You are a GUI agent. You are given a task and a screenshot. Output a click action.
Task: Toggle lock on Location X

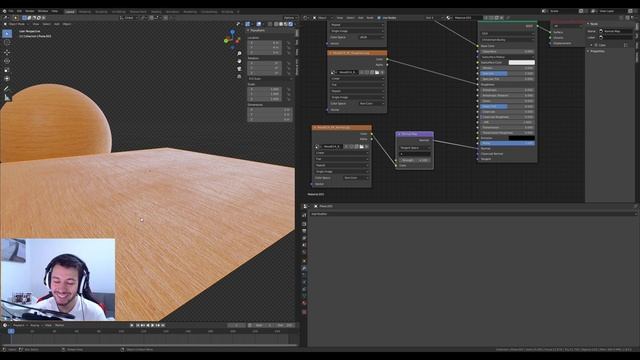tap(289, 42)
